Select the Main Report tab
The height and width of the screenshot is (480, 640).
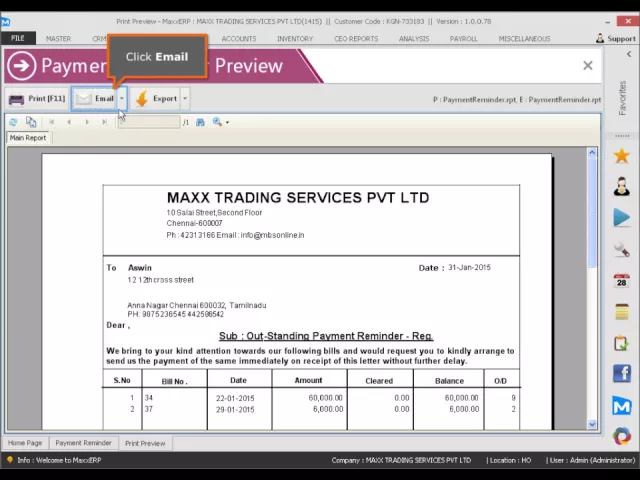coord(28,138)
